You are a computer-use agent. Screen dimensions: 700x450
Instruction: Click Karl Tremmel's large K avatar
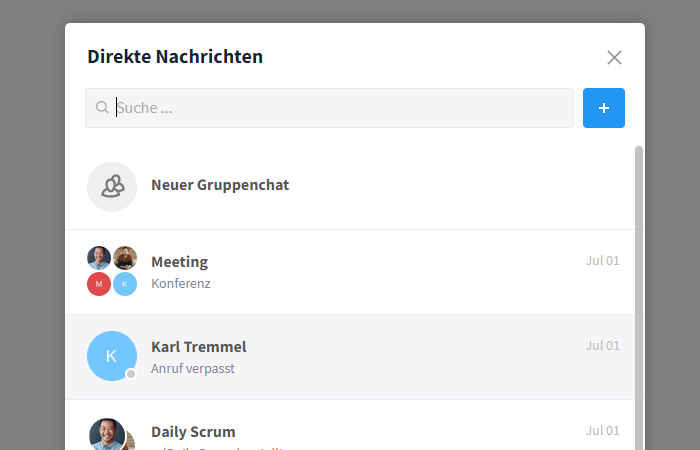[112, 356]
